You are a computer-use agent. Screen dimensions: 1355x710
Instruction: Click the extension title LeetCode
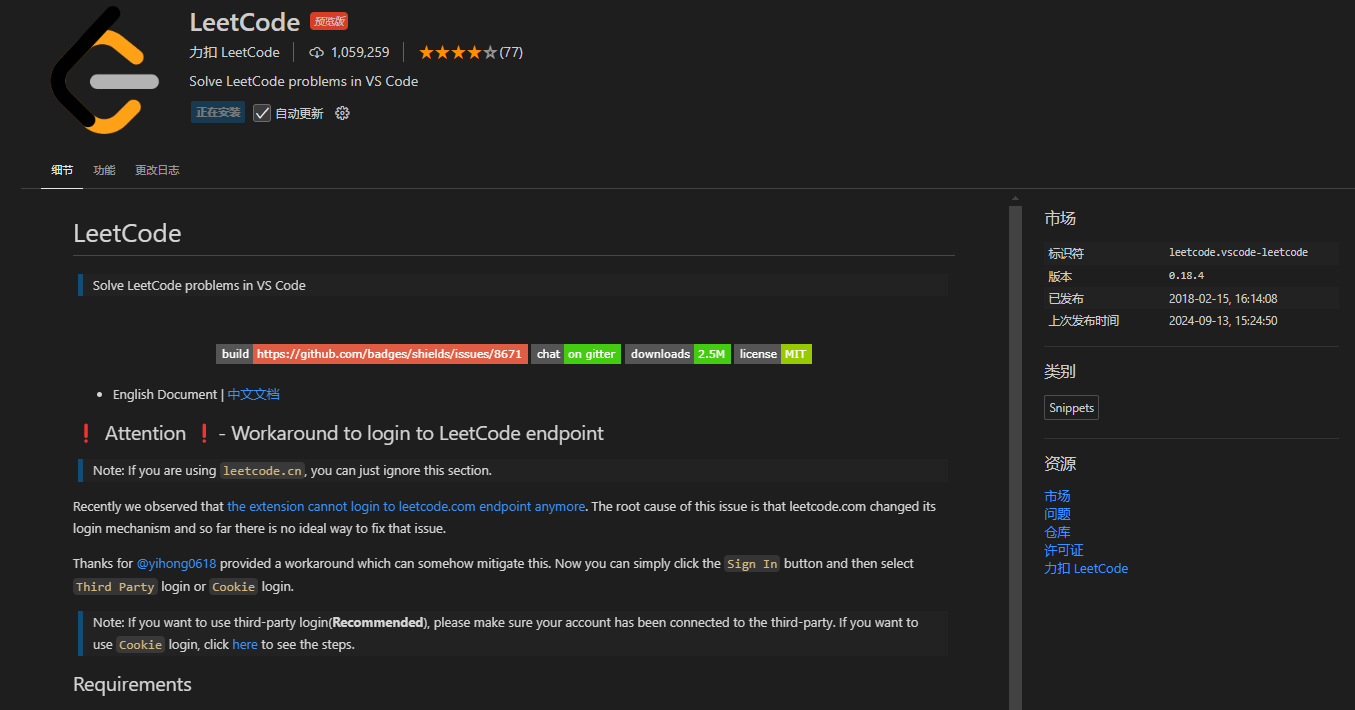pyautogui.click(x=245, y=22)
